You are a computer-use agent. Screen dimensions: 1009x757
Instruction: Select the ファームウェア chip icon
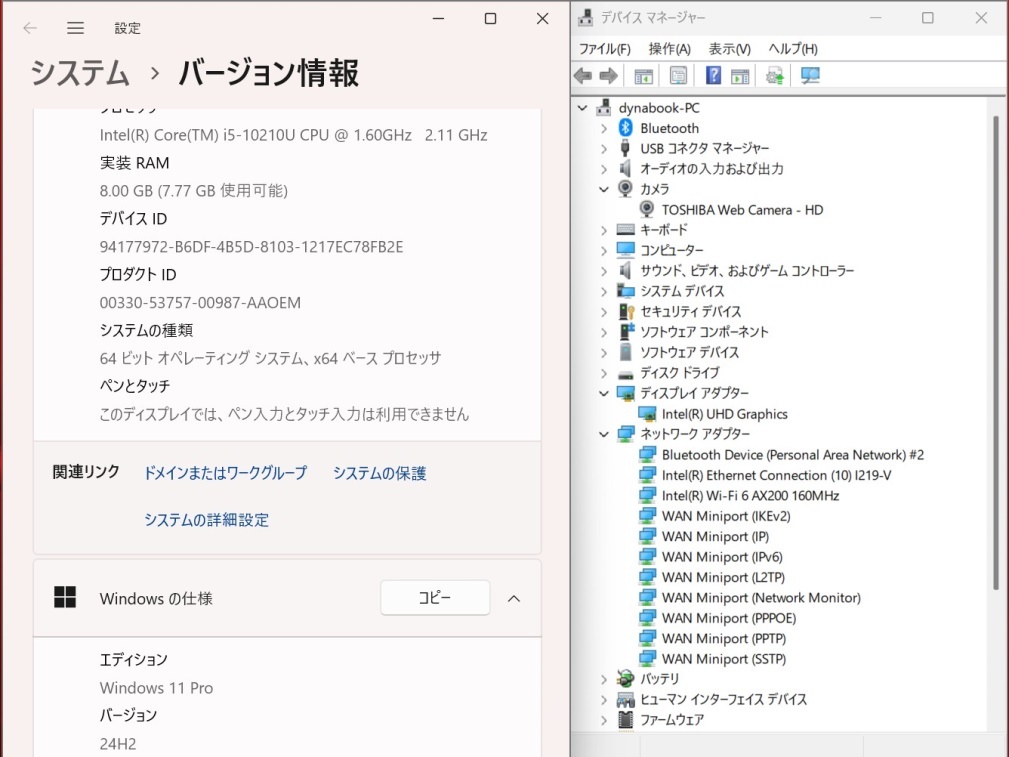pos(625,720)
